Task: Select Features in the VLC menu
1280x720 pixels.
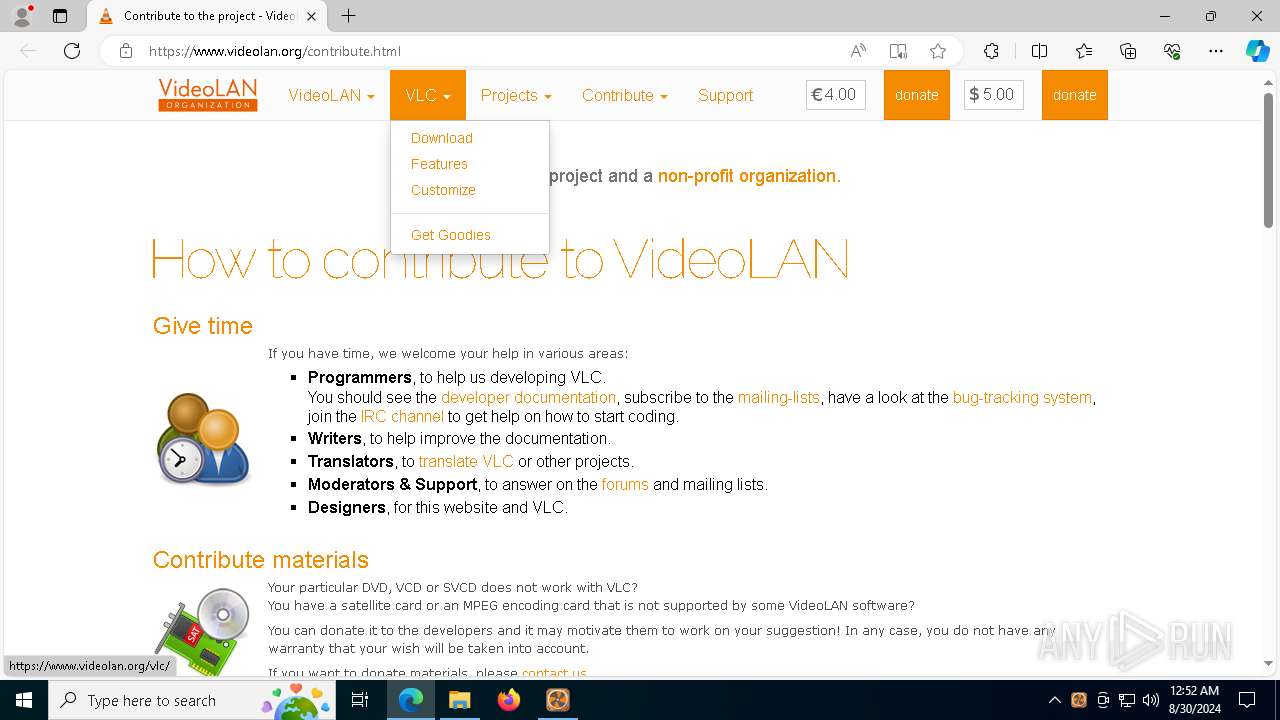Action: pyautogui.click(x=439, y=164)
